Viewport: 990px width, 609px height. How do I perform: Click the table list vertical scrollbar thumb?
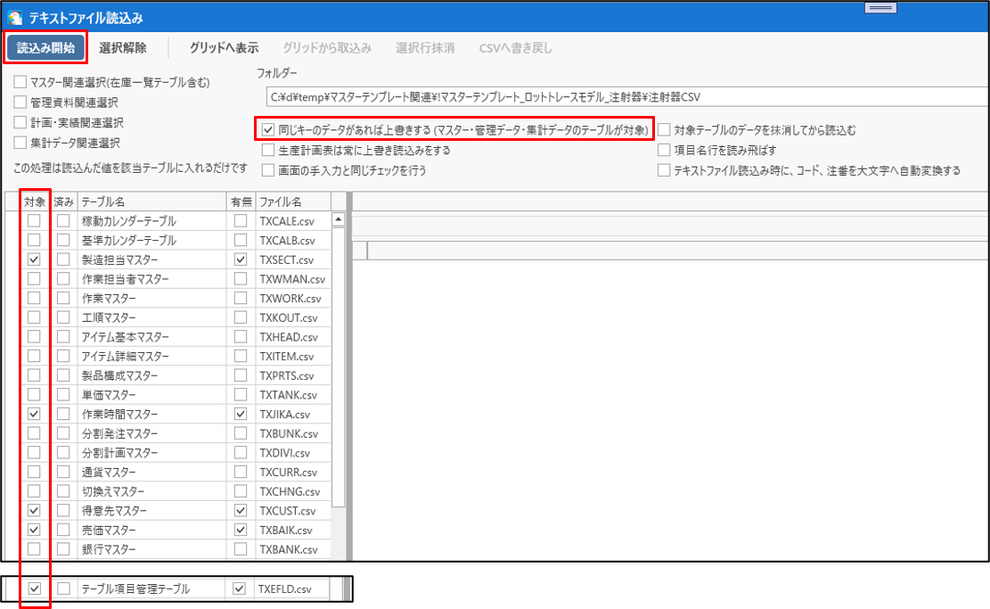tap(338, 367)
